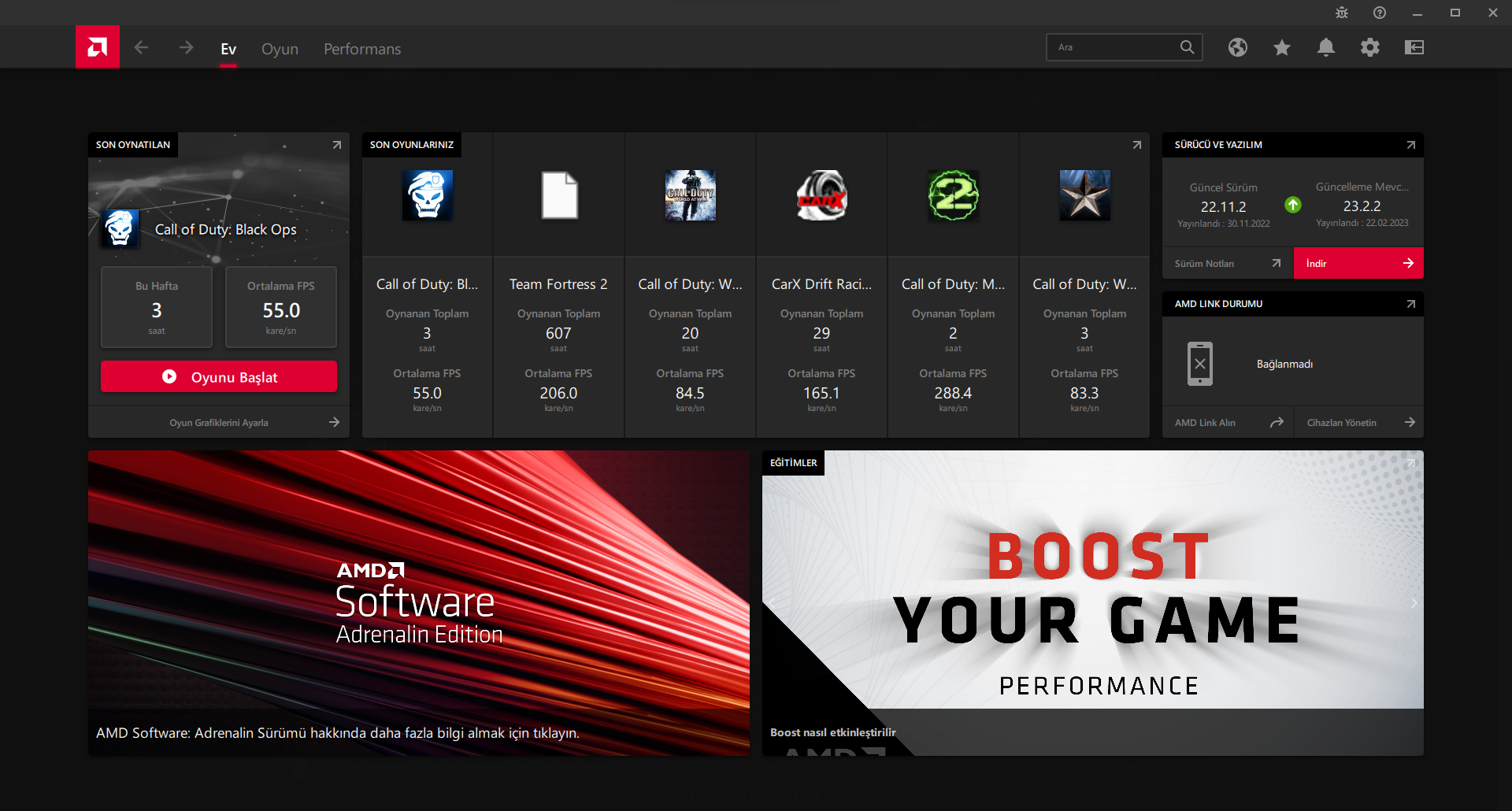Open the Boost Your Game tutorial

pos(1093,603)
